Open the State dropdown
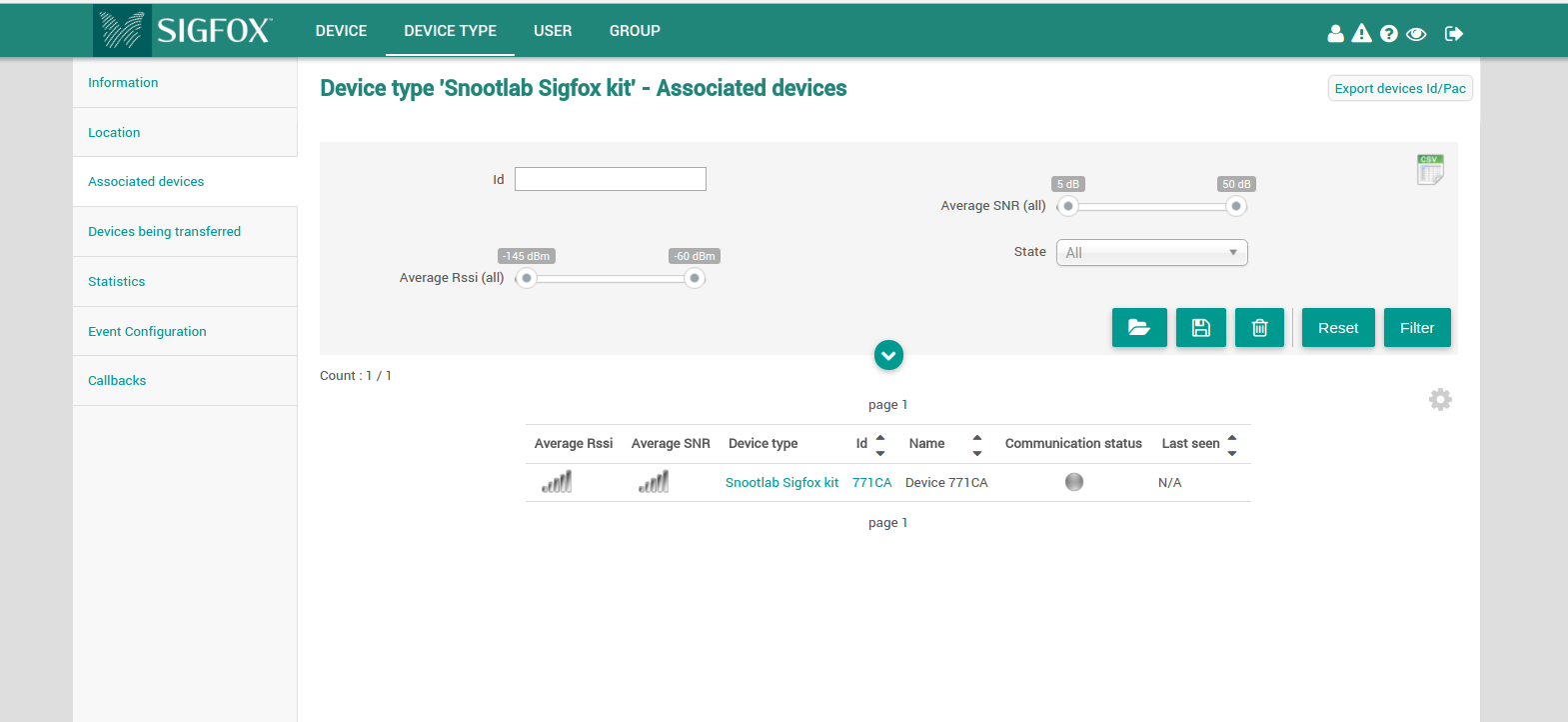Viewport: 1568px width, 722px height. click(x=1152, y=253)
